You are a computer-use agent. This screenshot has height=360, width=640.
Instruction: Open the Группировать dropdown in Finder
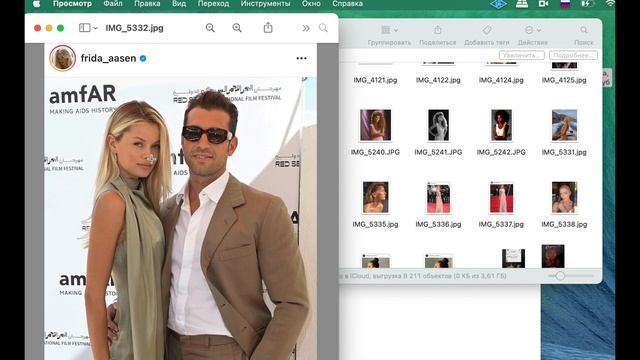coord(389,35)
